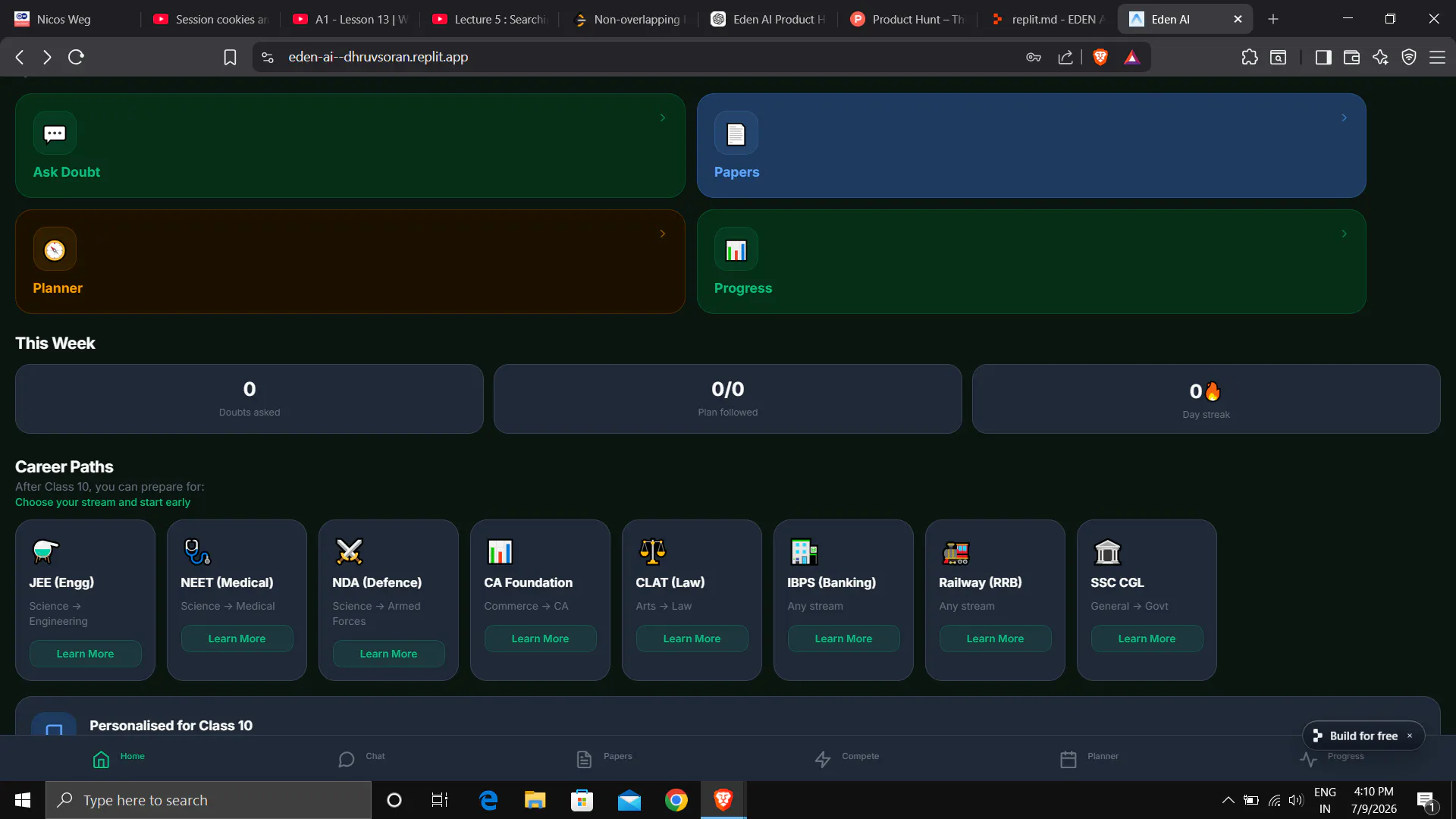Click the CA Foundation chart icon
This screenshot has width=1456, height=819.
click(500, 551)
